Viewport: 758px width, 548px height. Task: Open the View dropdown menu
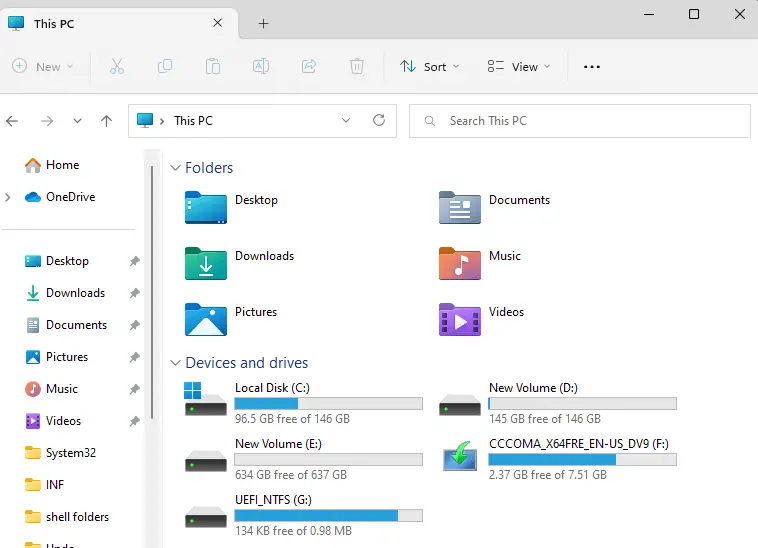pos(519,66)
